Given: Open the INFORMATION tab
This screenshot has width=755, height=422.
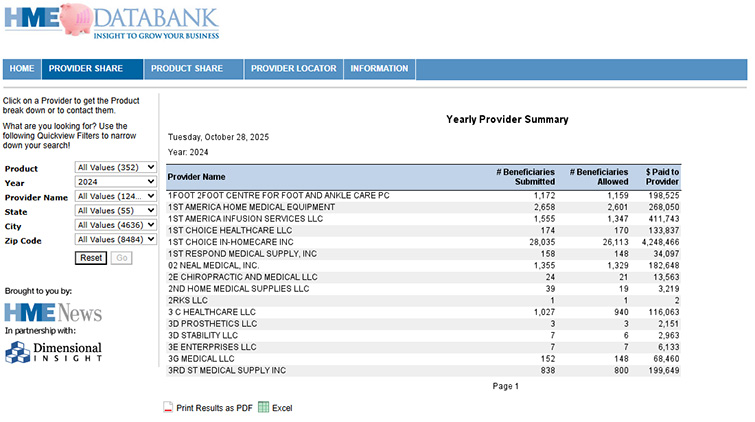Looking at the screenshot, I should tap(379, 69).
